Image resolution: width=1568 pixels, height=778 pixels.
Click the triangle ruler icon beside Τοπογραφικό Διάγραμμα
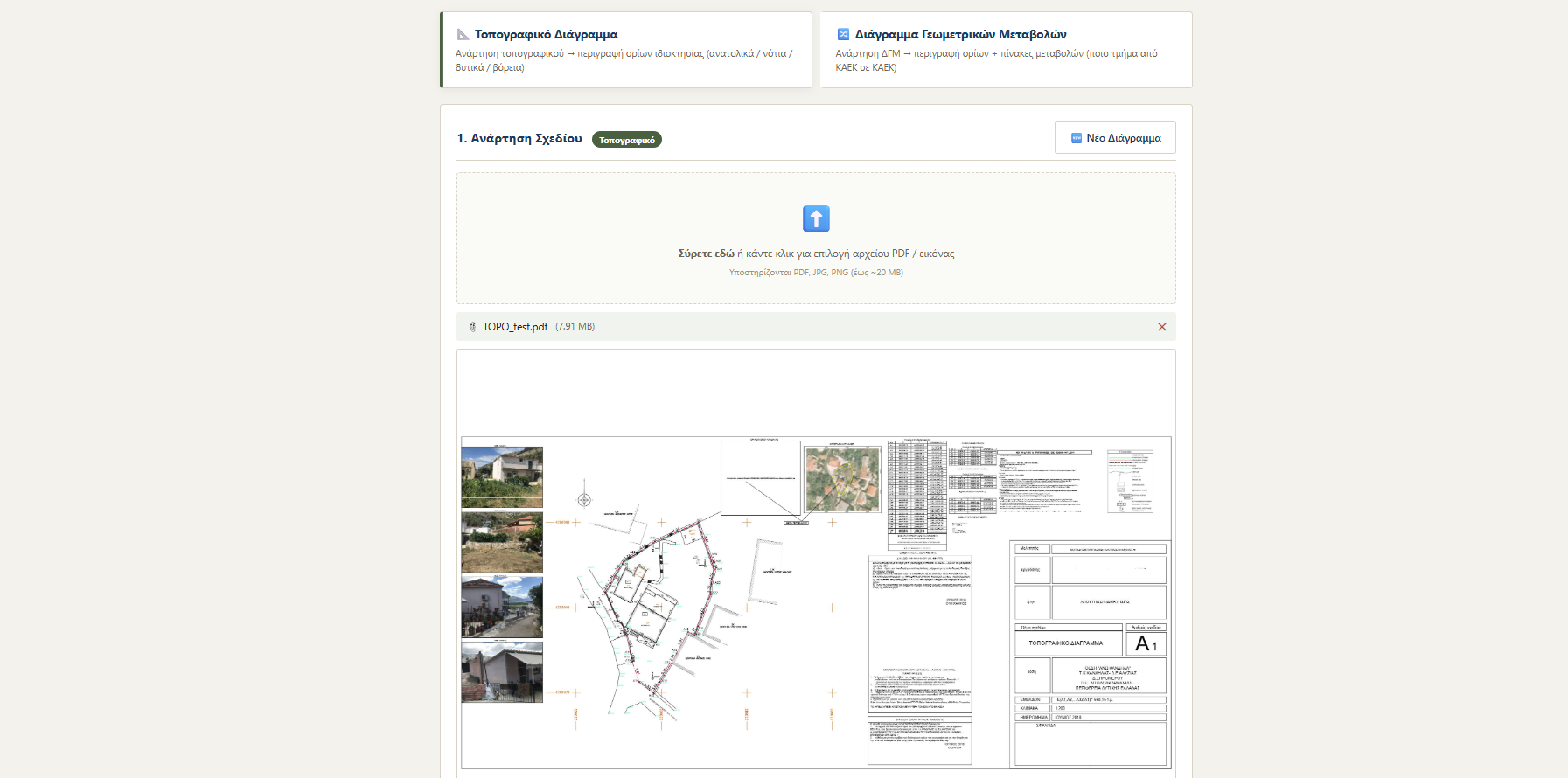pos(463,35)
